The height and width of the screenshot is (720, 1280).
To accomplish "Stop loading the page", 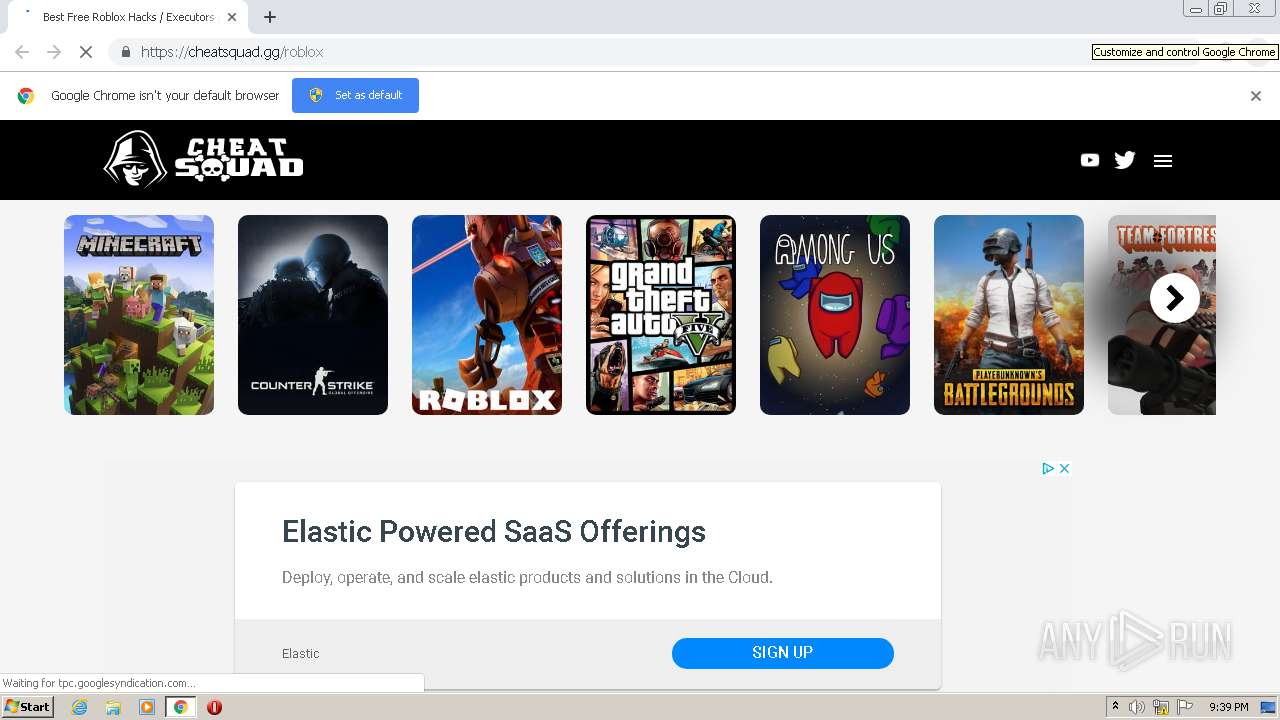I will pyautogui.click(x=86, y=52).
